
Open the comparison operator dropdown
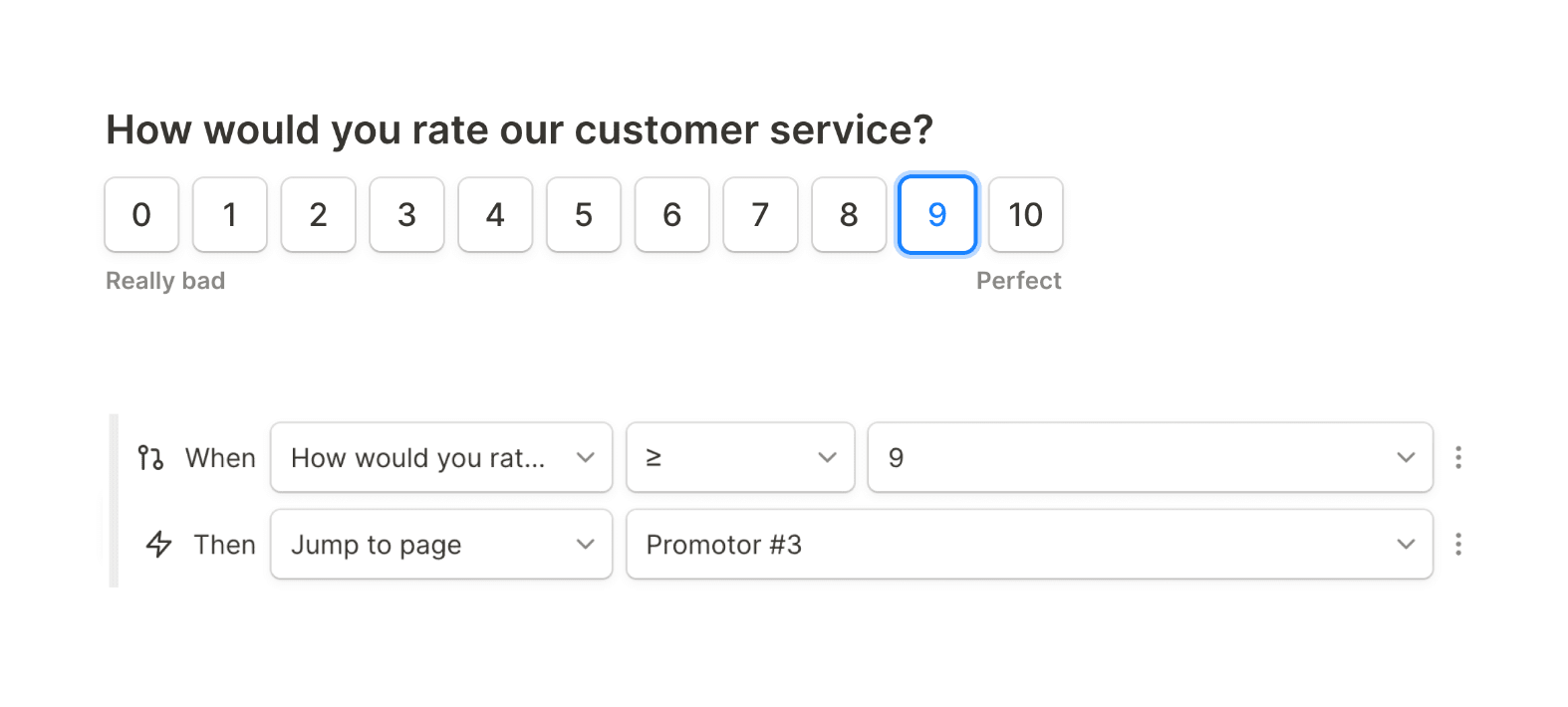[x=740, y=457]
